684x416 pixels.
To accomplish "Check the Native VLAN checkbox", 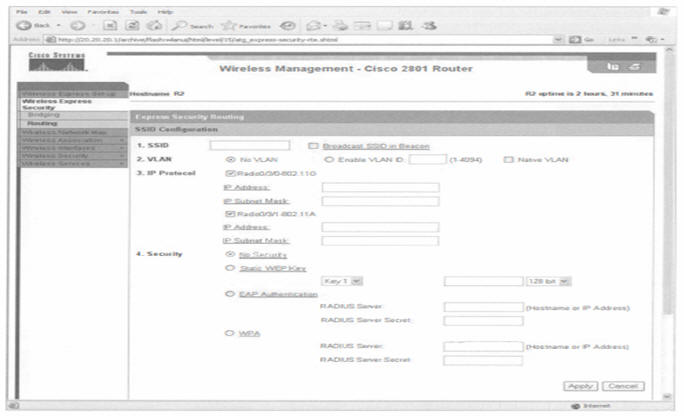I will click(x=508, y=160).
